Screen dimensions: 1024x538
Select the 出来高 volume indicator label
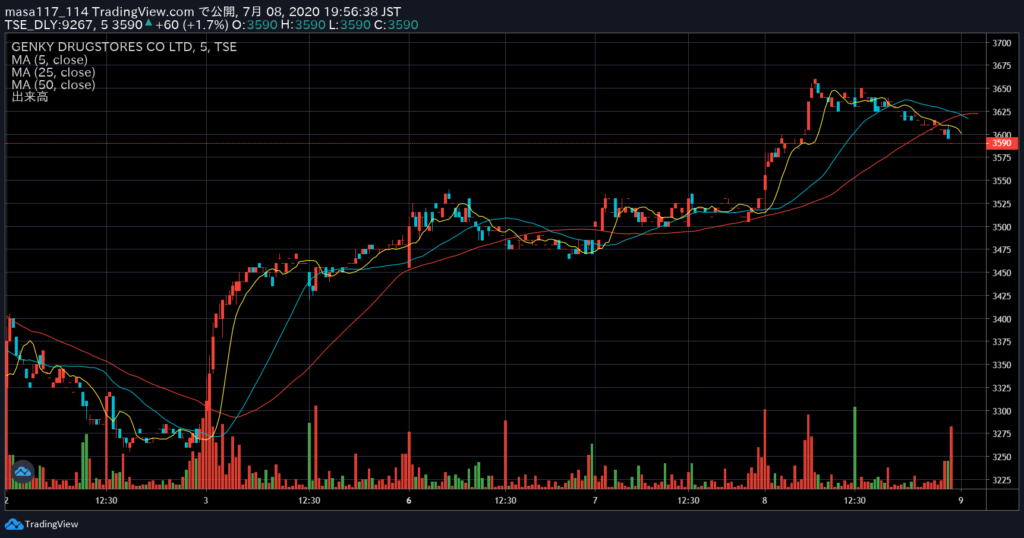point(29,97)
